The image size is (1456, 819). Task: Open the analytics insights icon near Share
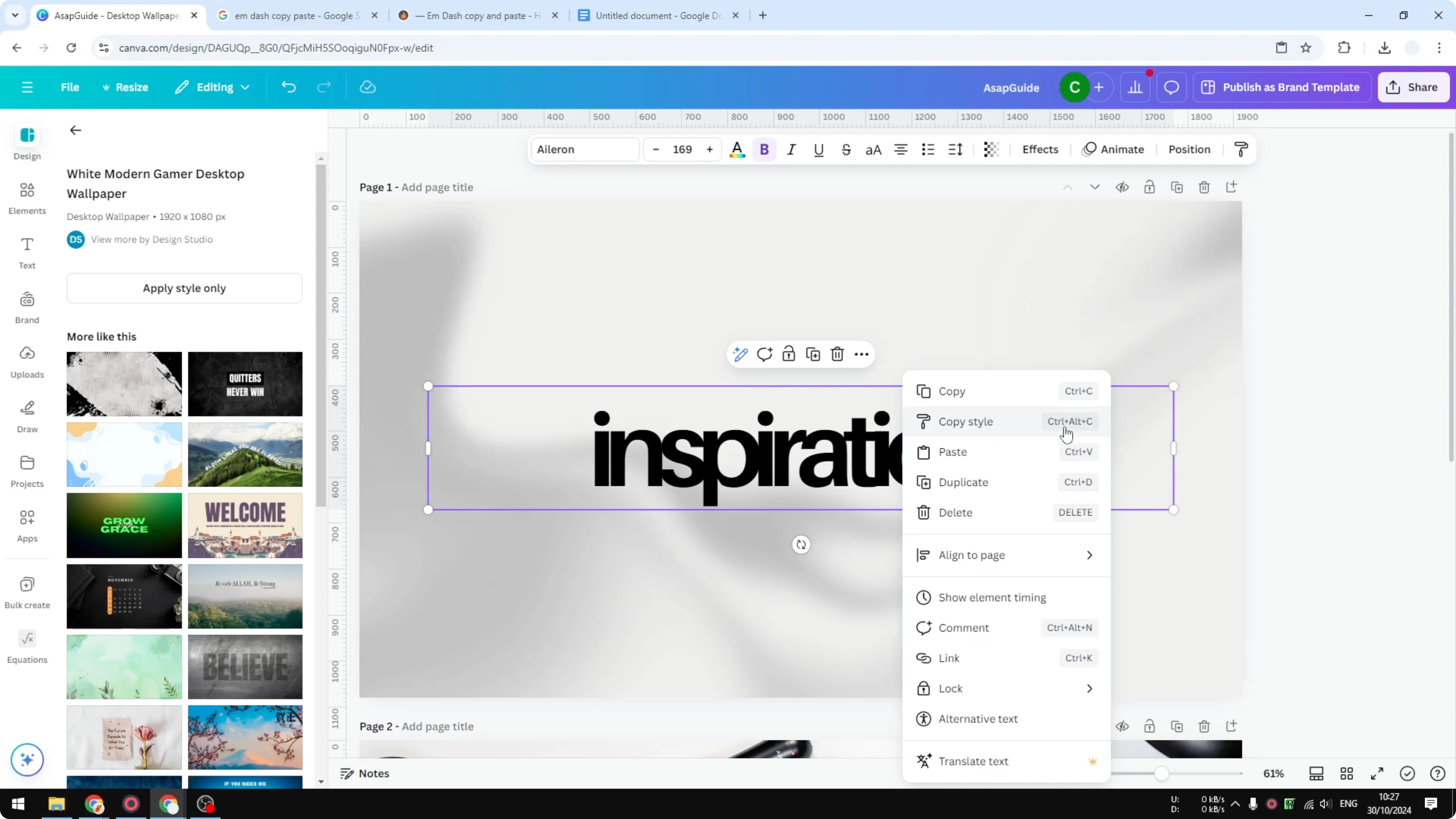pos(1136,87)
